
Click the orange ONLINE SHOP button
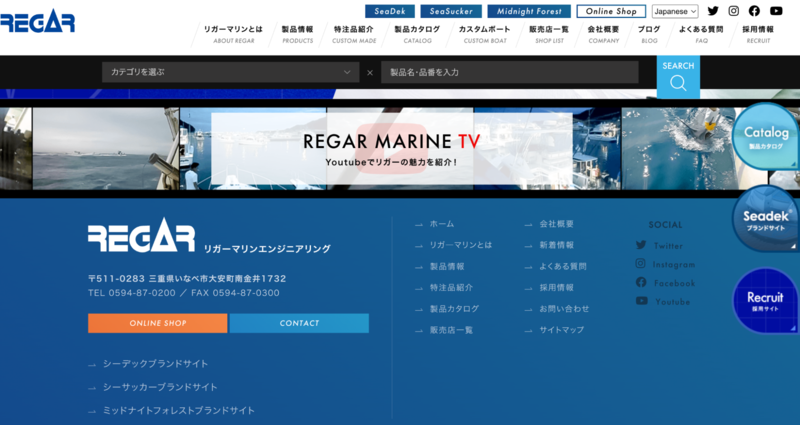point(158,323)
